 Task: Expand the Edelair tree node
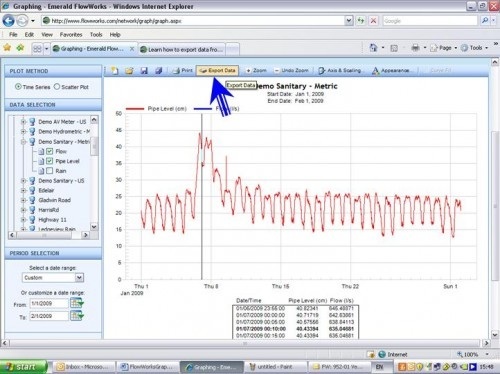(x=23, y=190)
